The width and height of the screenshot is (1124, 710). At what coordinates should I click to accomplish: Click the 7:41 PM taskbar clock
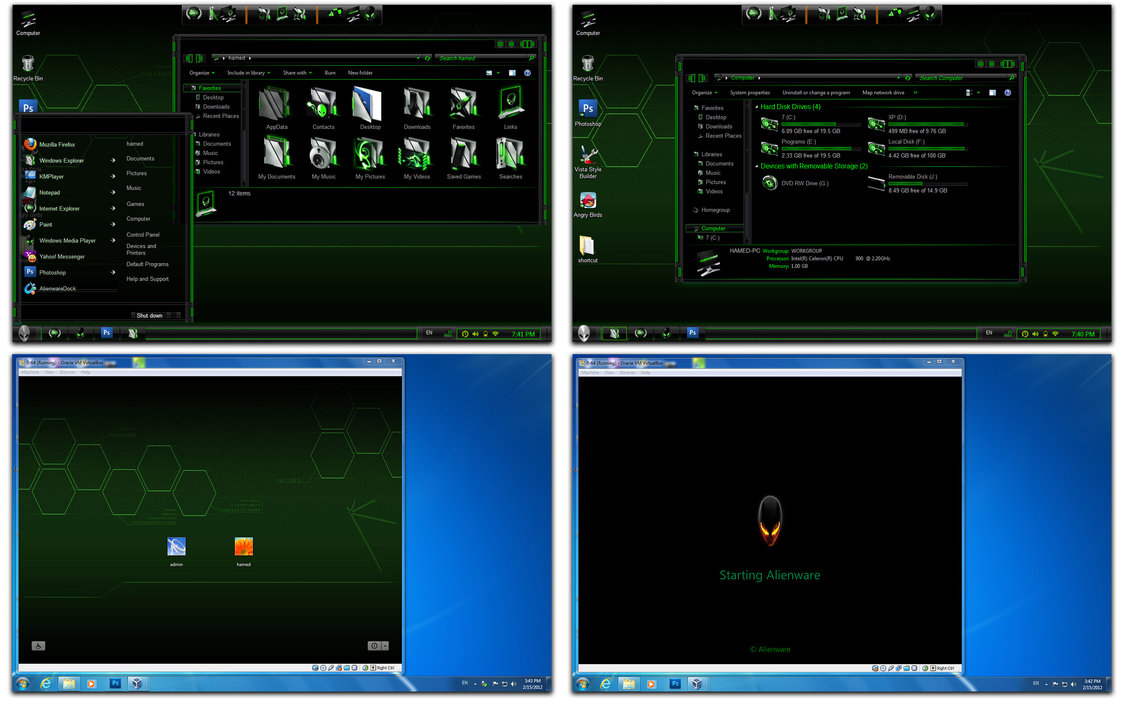[523, 334]
